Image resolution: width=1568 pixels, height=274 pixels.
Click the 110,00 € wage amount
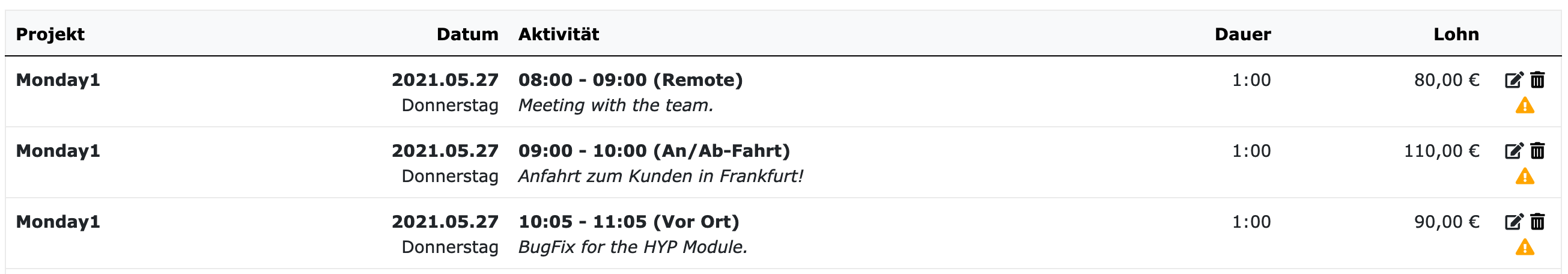[x=1441, y=151]
